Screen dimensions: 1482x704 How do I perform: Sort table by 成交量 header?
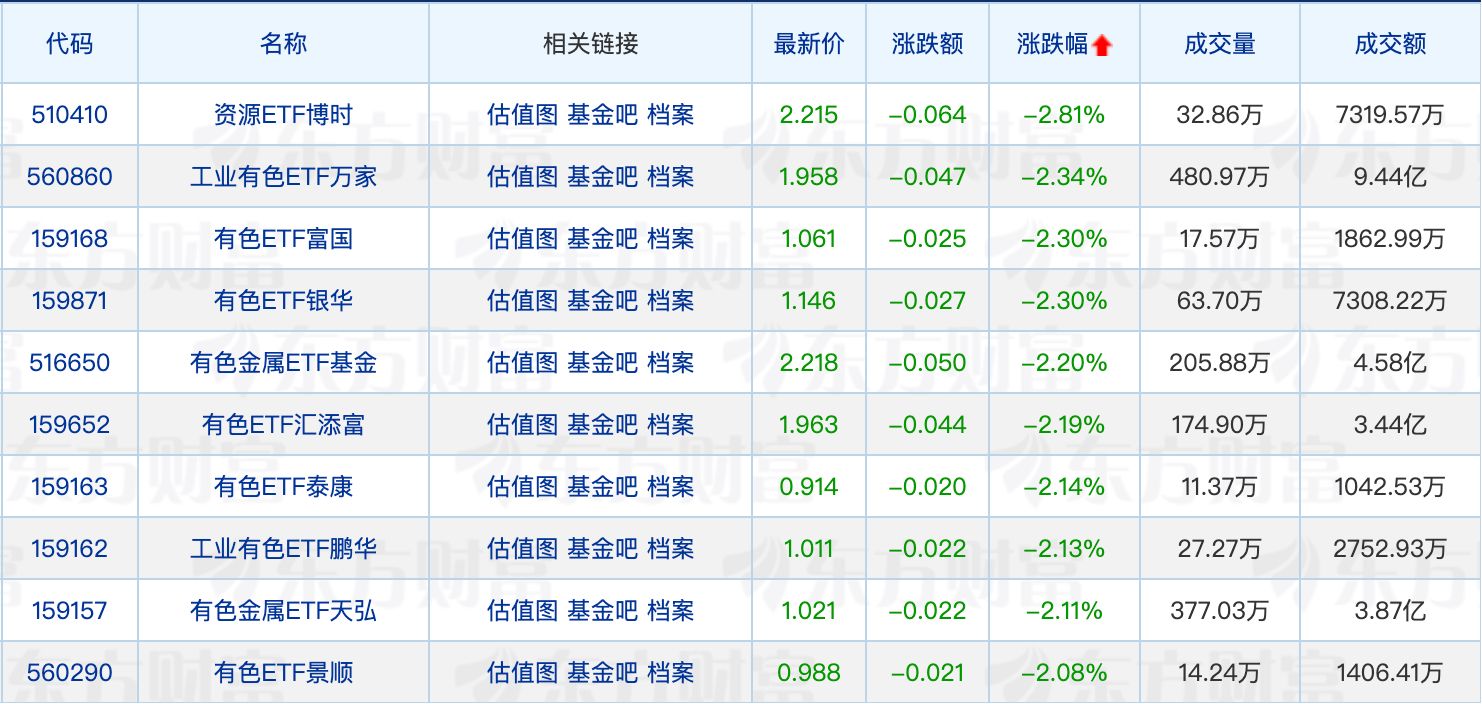[x=1219, y=44]
